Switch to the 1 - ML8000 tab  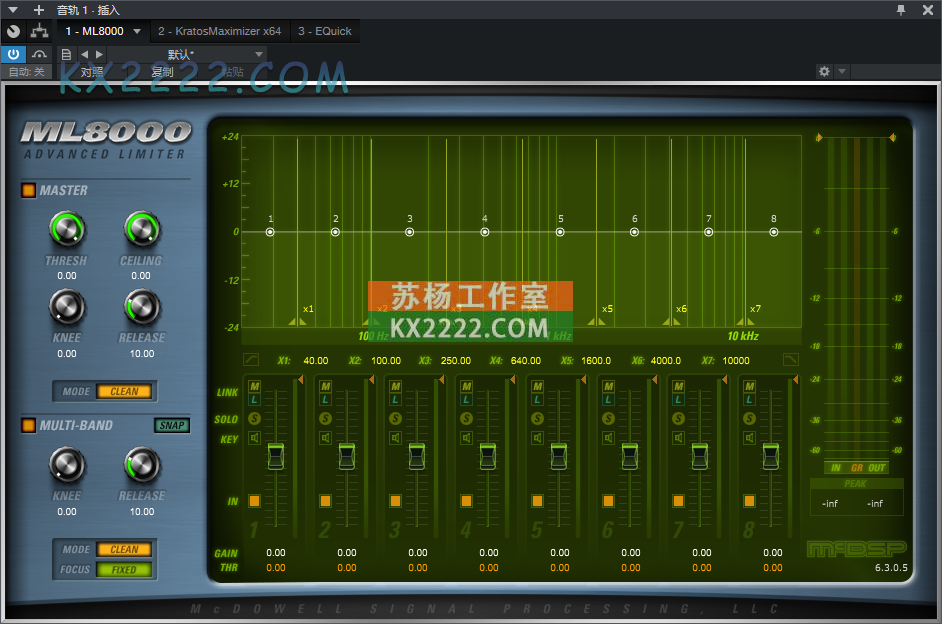(94, 31)
